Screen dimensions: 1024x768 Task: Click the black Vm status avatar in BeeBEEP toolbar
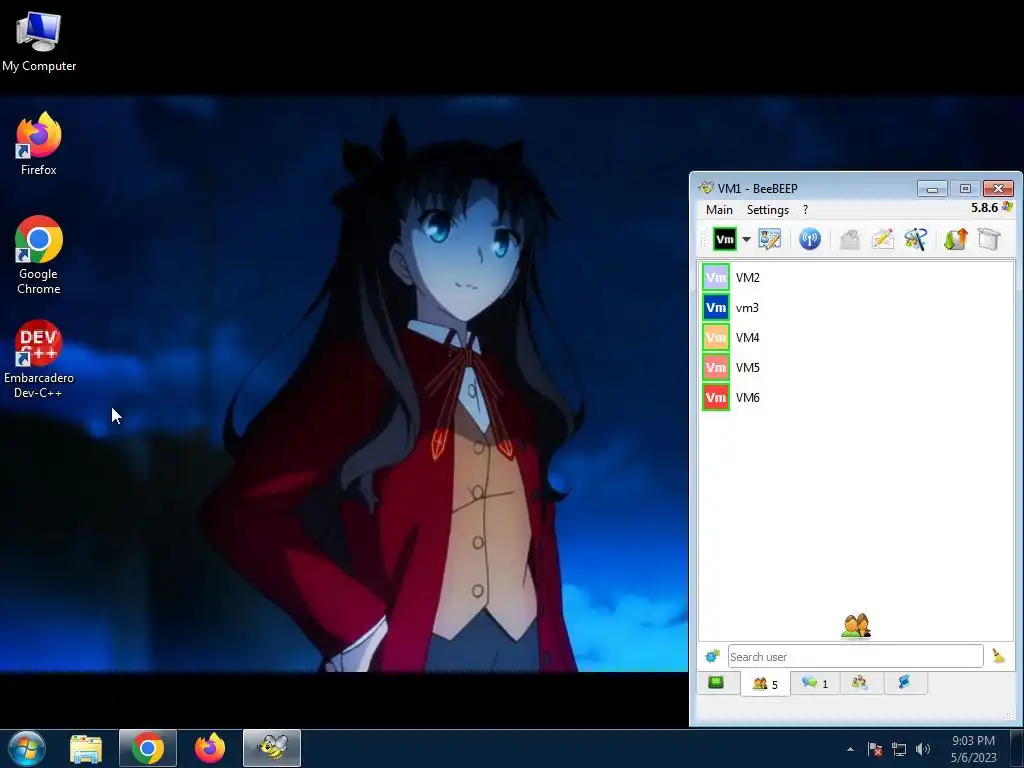[724, 239]
